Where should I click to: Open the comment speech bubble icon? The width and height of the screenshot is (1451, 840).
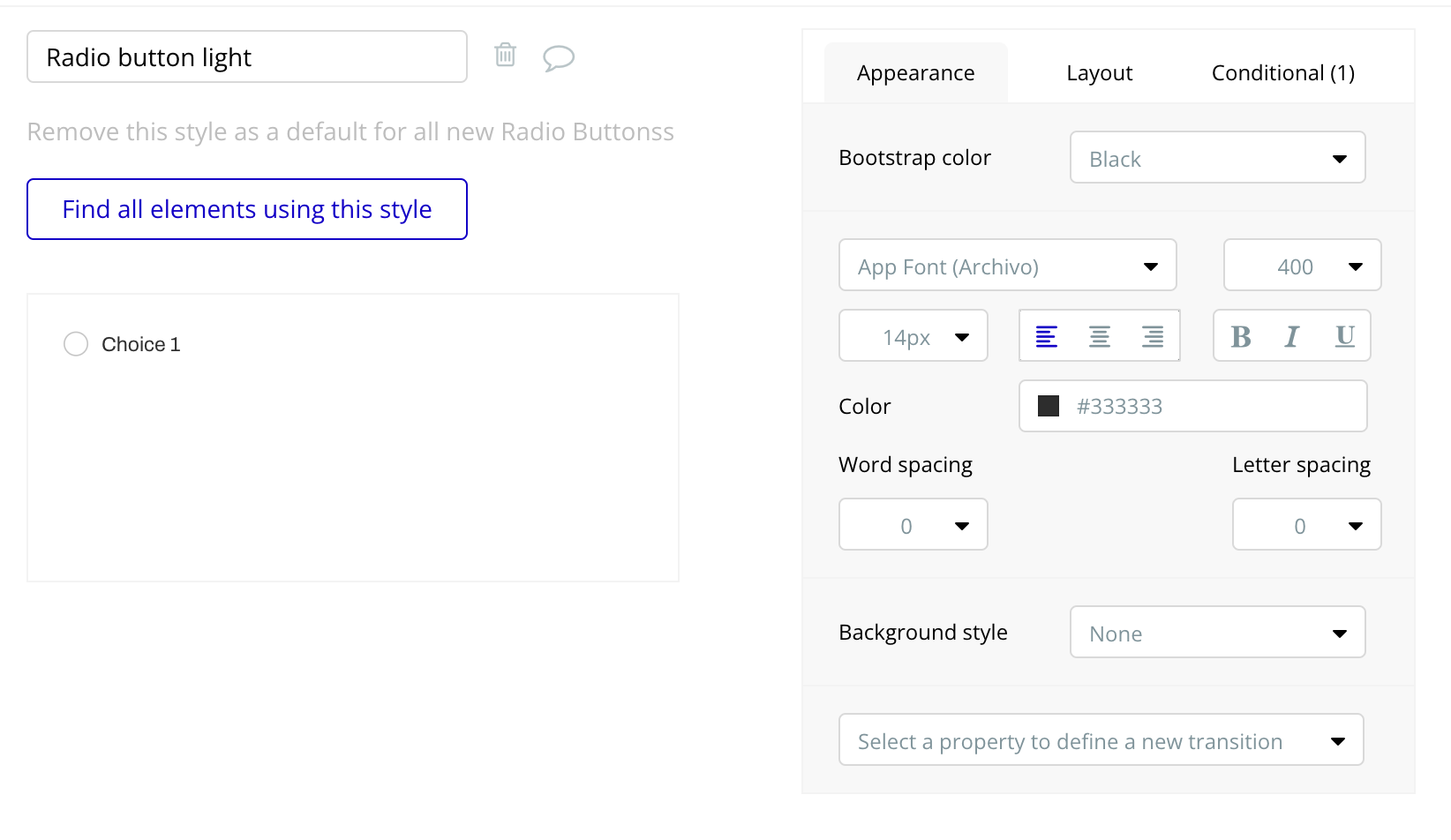pyautogui.click(x=558, y=58)
